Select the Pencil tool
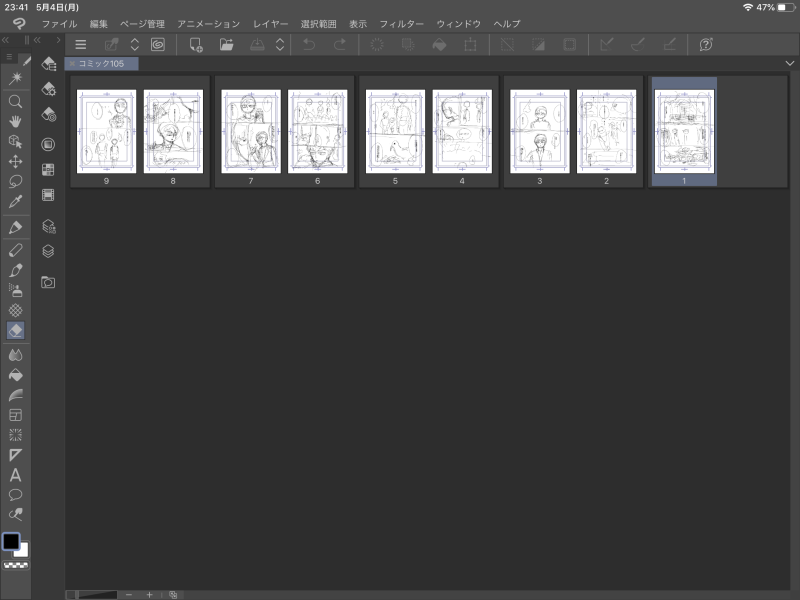The image size is (800, 600). (x=15, y=250)
